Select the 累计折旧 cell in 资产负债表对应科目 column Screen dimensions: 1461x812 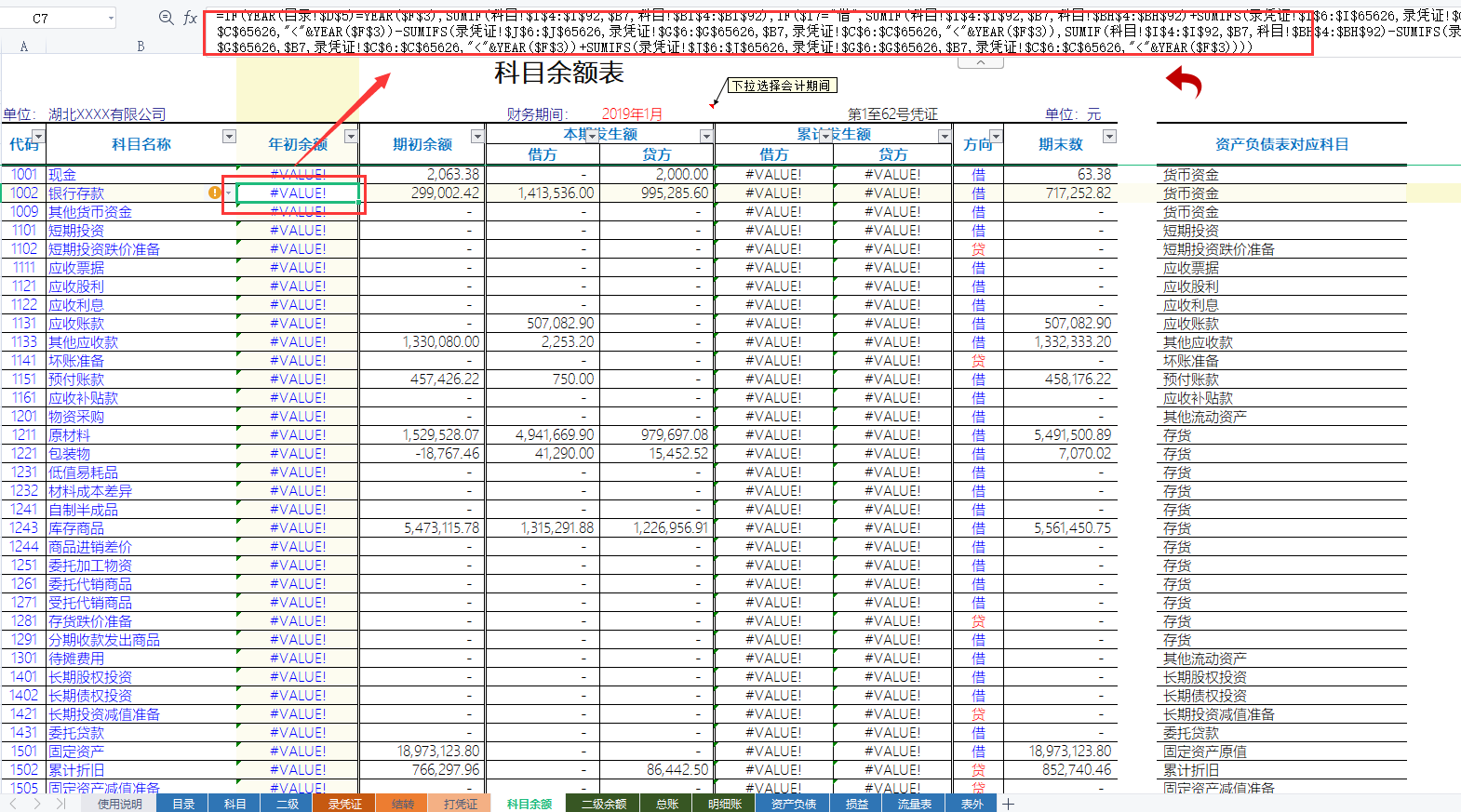point(1281,769)
